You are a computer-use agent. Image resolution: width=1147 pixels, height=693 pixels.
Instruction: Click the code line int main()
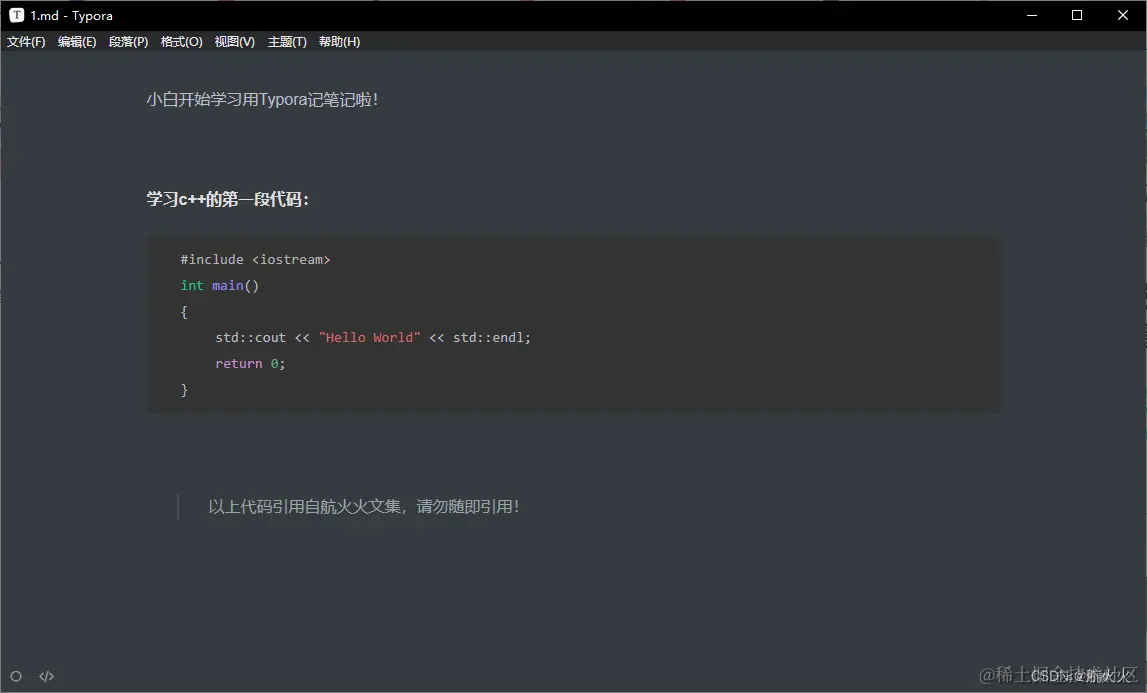[x=219, y=285]
